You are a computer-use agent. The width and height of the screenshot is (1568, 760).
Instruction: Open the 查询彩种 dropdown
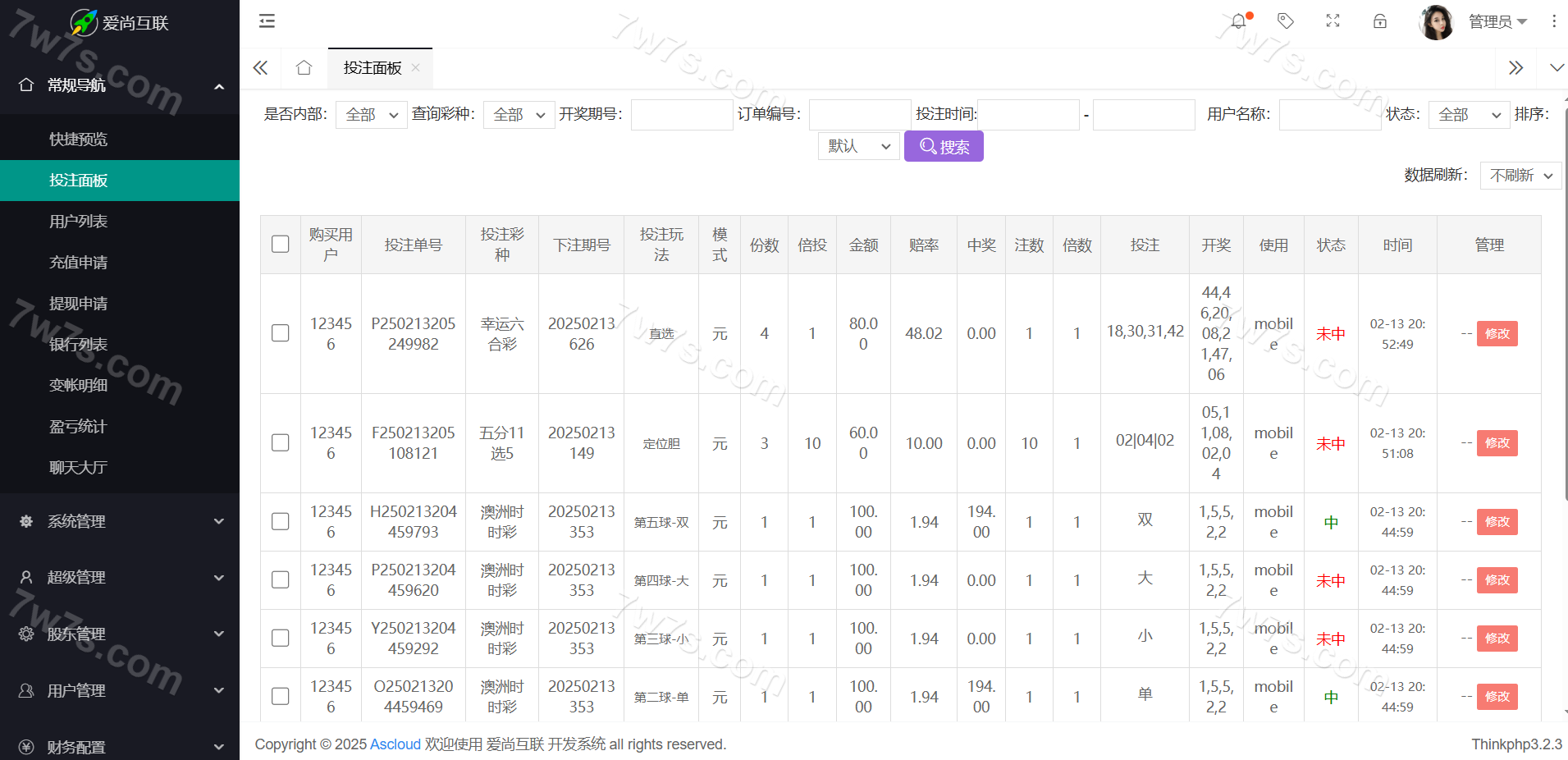click(x=519, y=115)
